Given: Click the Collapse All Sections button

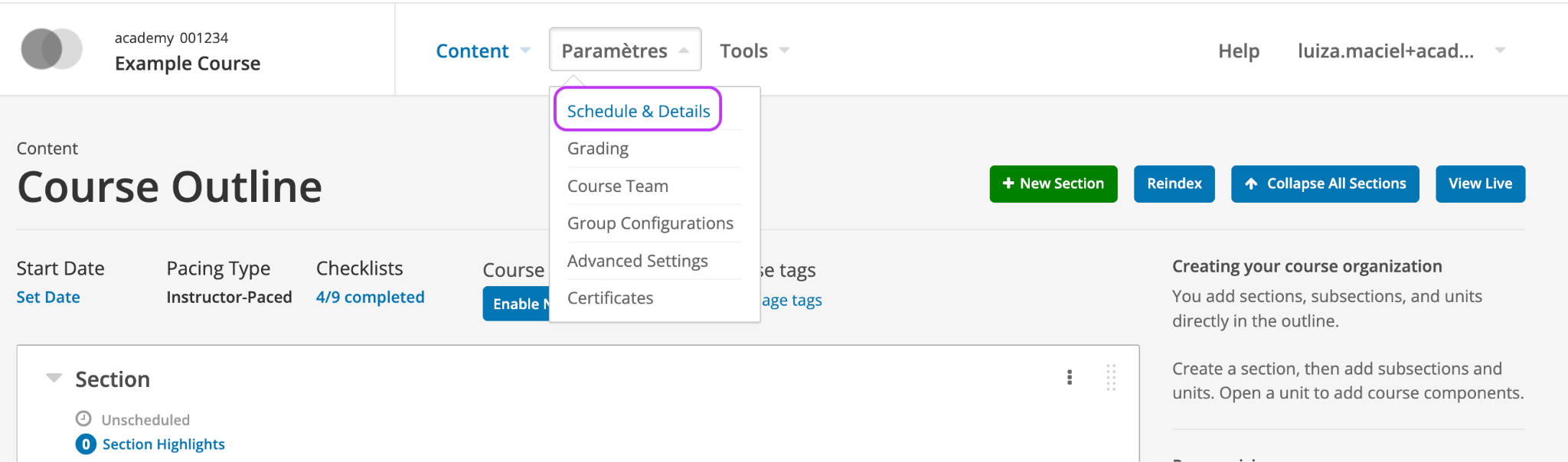Looking at the screenshot, I should (x=1325, y=184).
